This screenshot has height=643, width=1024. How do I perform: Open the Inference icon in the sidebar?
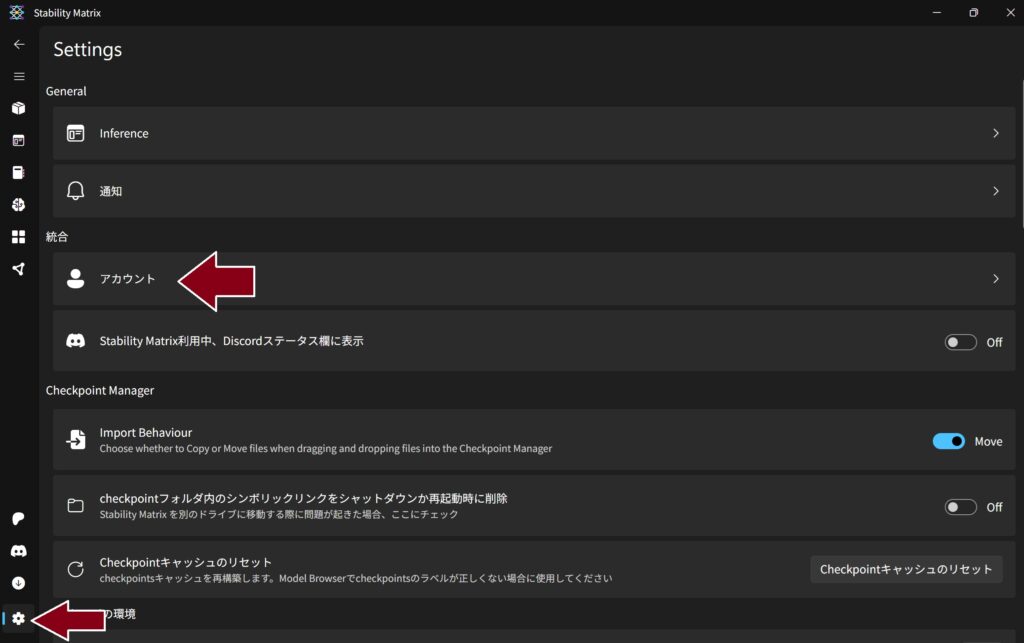(x=18, y=140)
